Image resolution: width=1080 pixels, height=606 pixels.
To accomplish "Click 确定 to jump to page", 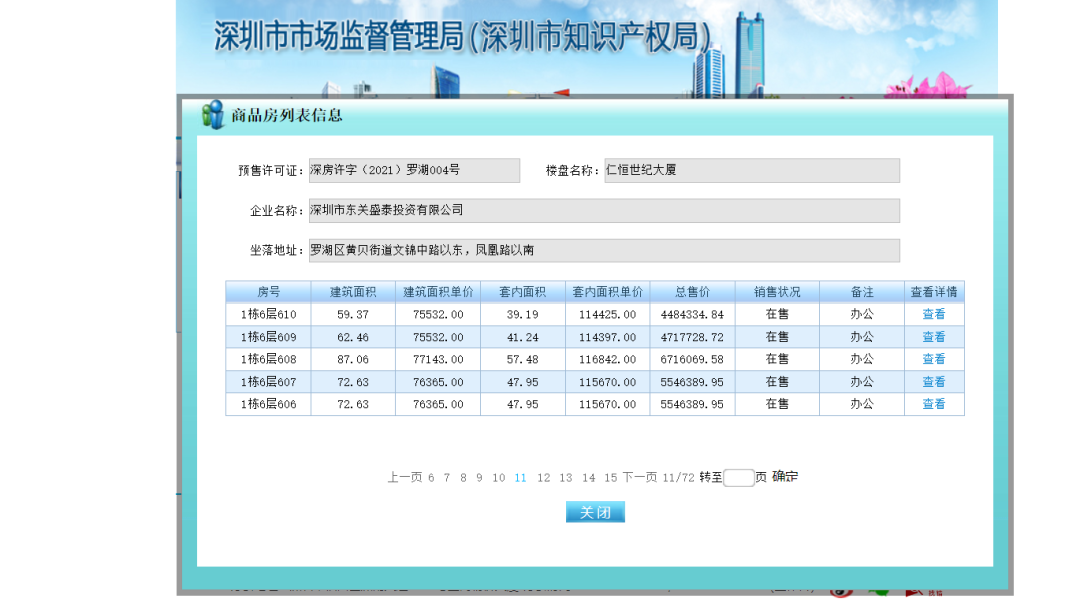I will point(785,477).
